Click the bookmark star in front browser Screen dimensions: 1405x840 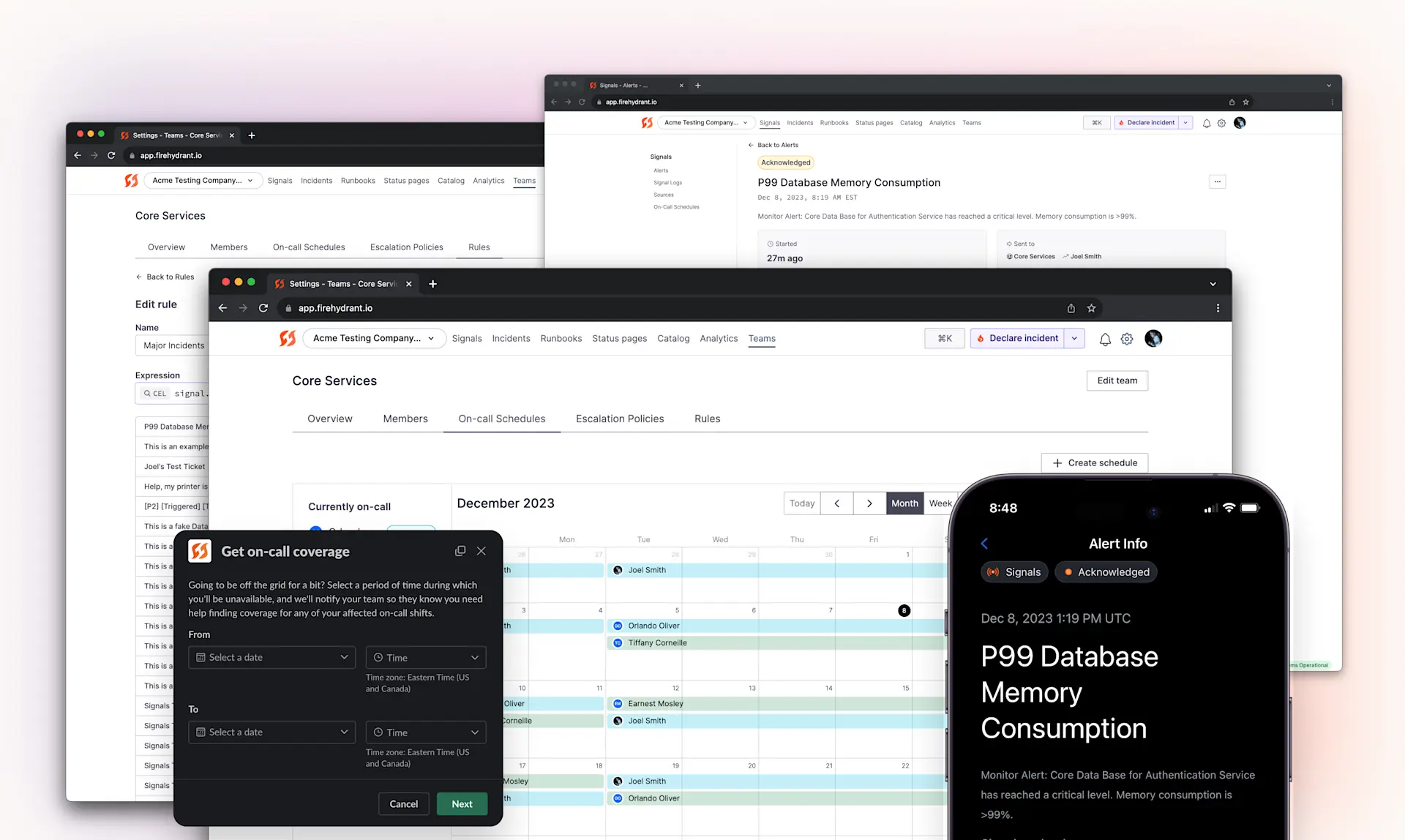(x=1091, y=308)
